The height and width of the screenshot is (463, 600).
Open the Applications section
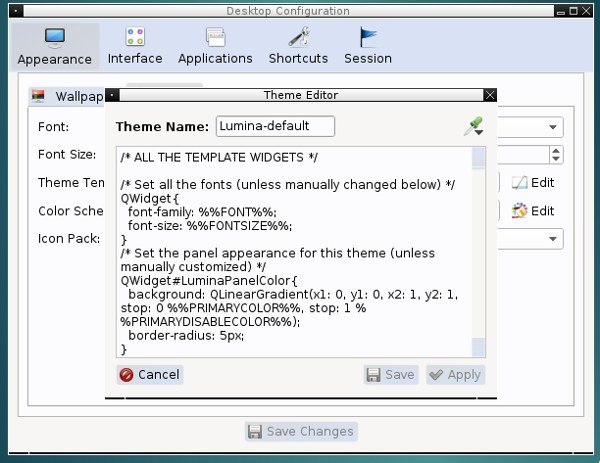click(x=215, y=46)
